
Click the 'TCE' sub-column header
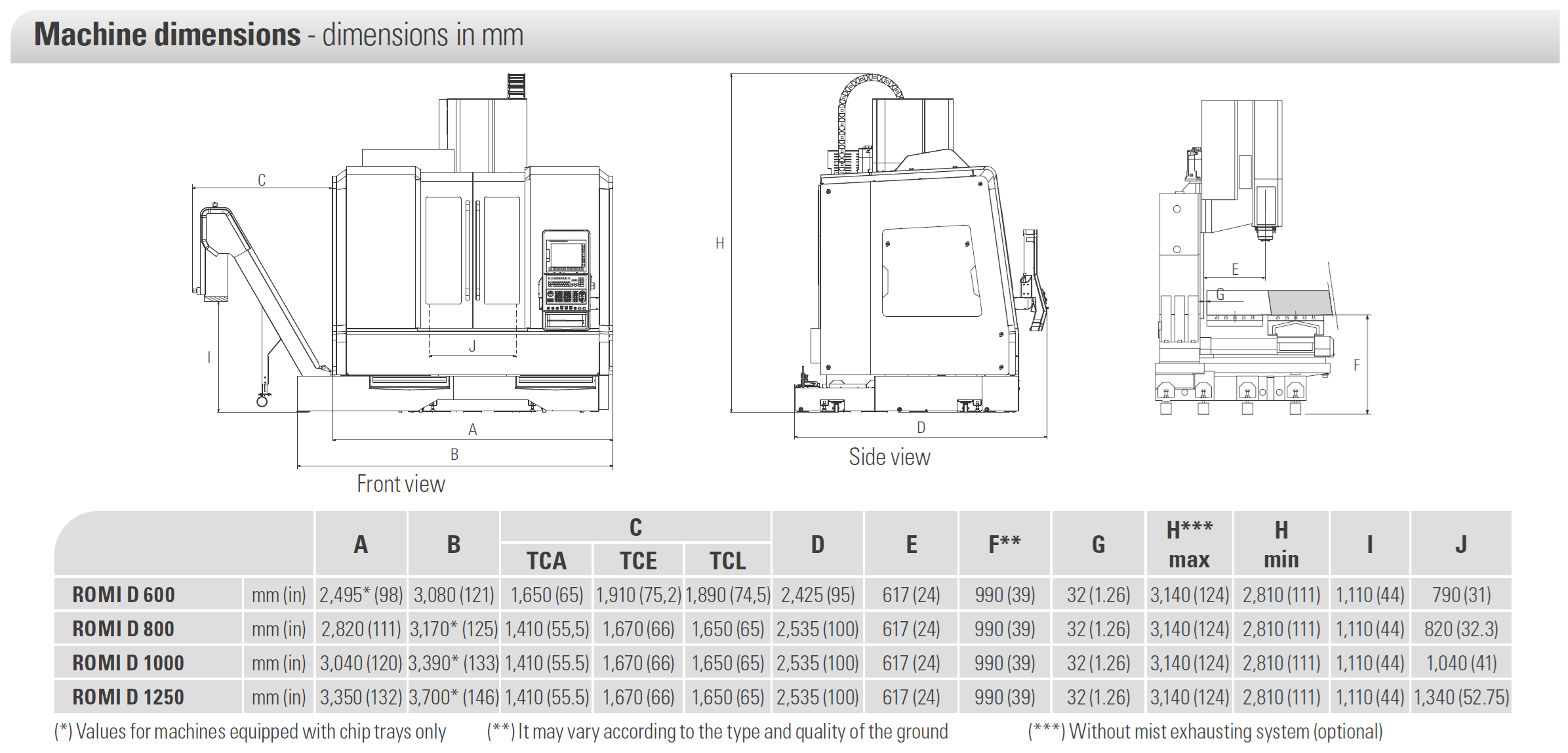(638, 561)
